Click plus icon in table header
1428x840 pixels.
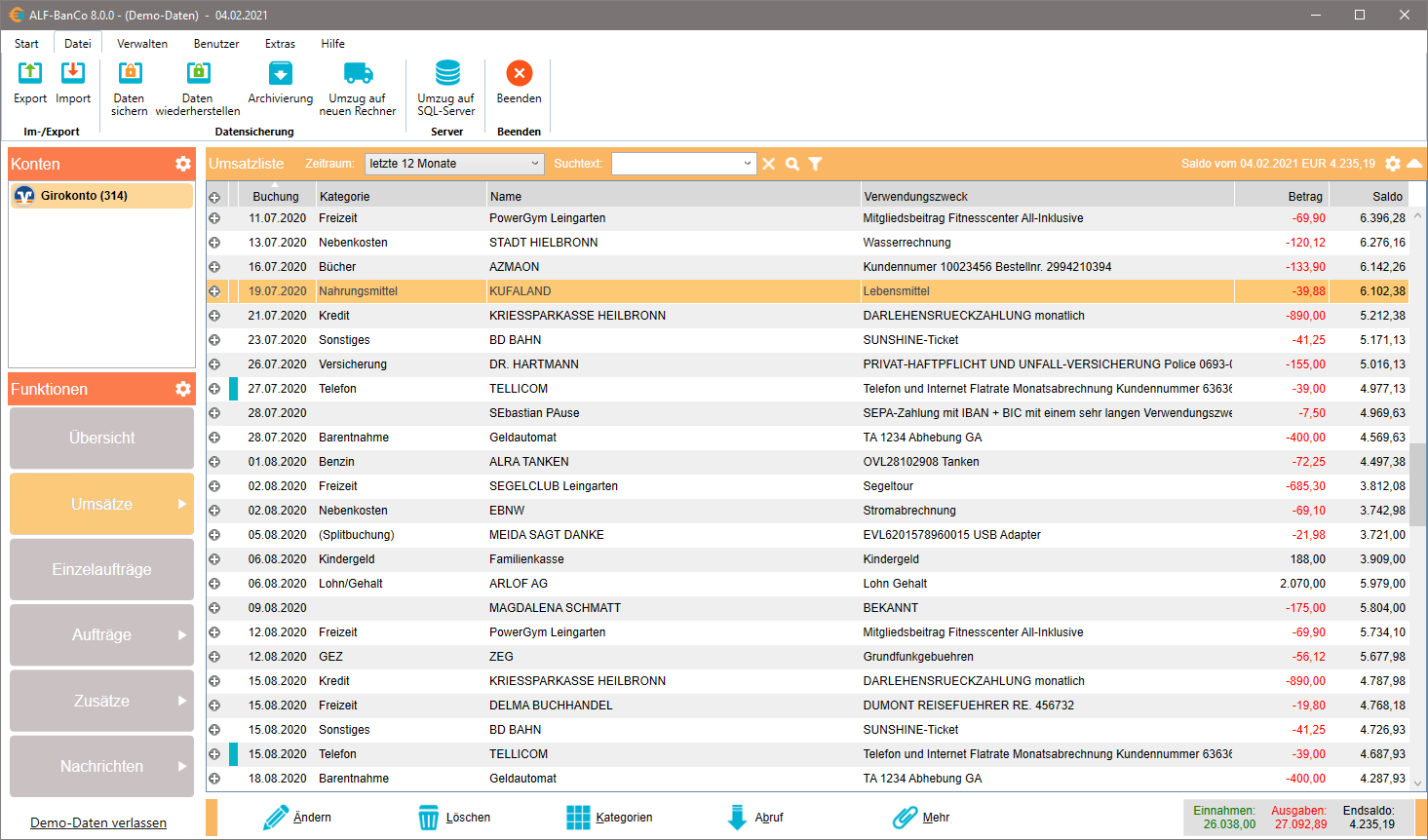214,197
